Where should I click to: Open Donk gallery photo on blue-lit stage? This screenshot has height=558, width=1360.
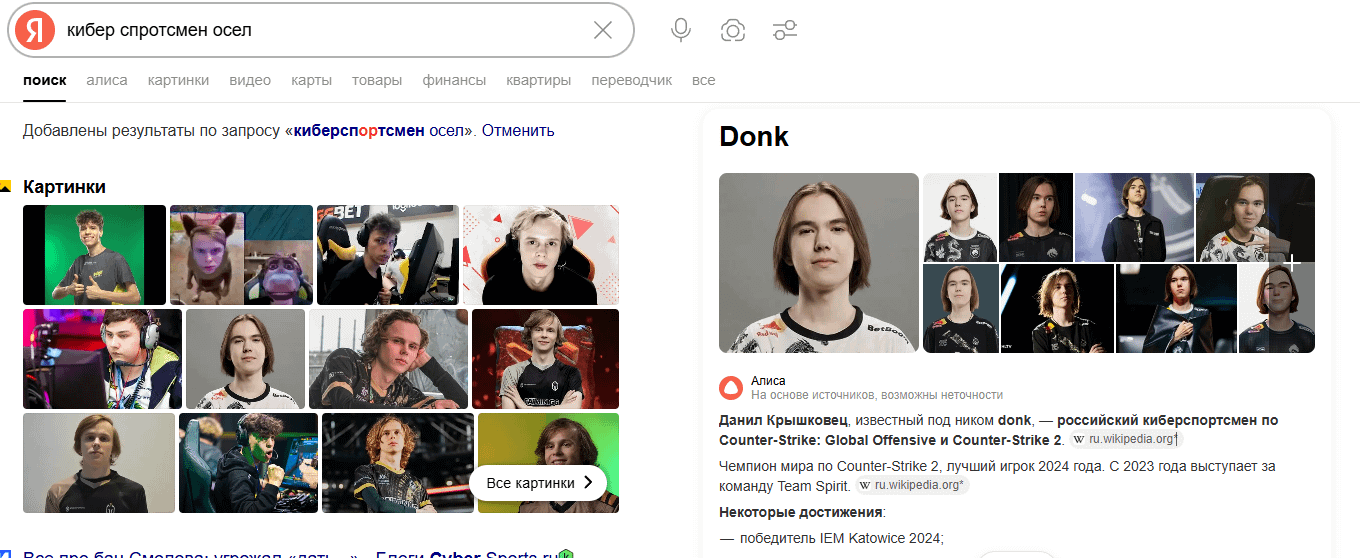[x=1134, y=217]
